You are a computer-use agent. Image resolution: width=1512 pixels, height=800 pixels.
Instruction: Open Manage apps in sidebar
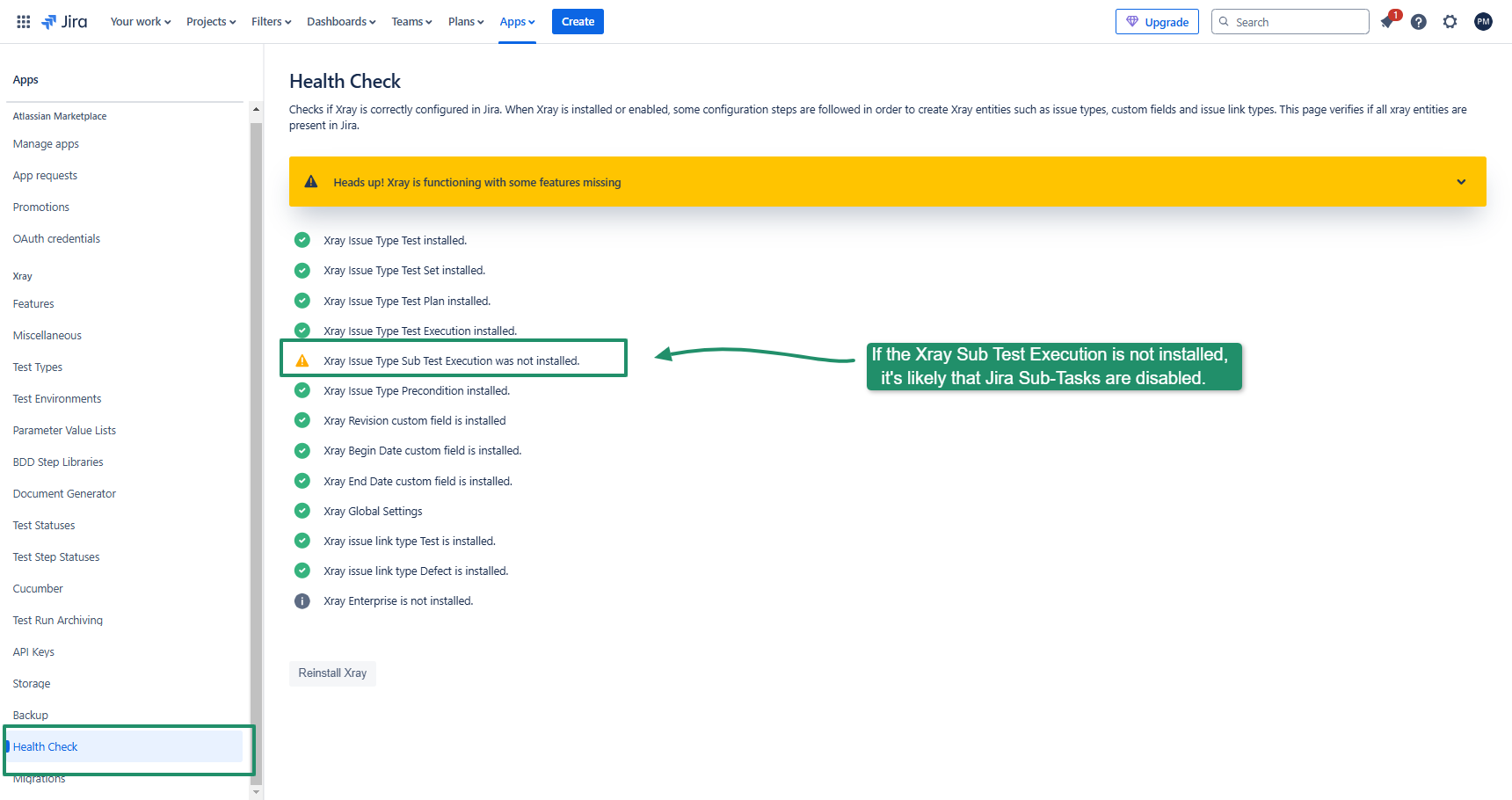coord(46,144)
